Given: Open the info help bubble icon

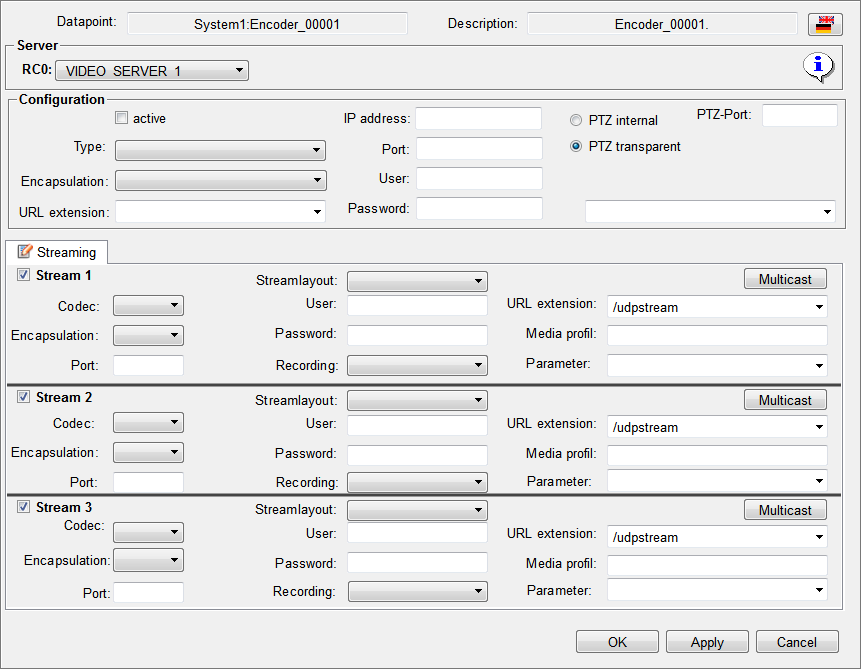Looking at the screenshot, I should coord(818,68).
